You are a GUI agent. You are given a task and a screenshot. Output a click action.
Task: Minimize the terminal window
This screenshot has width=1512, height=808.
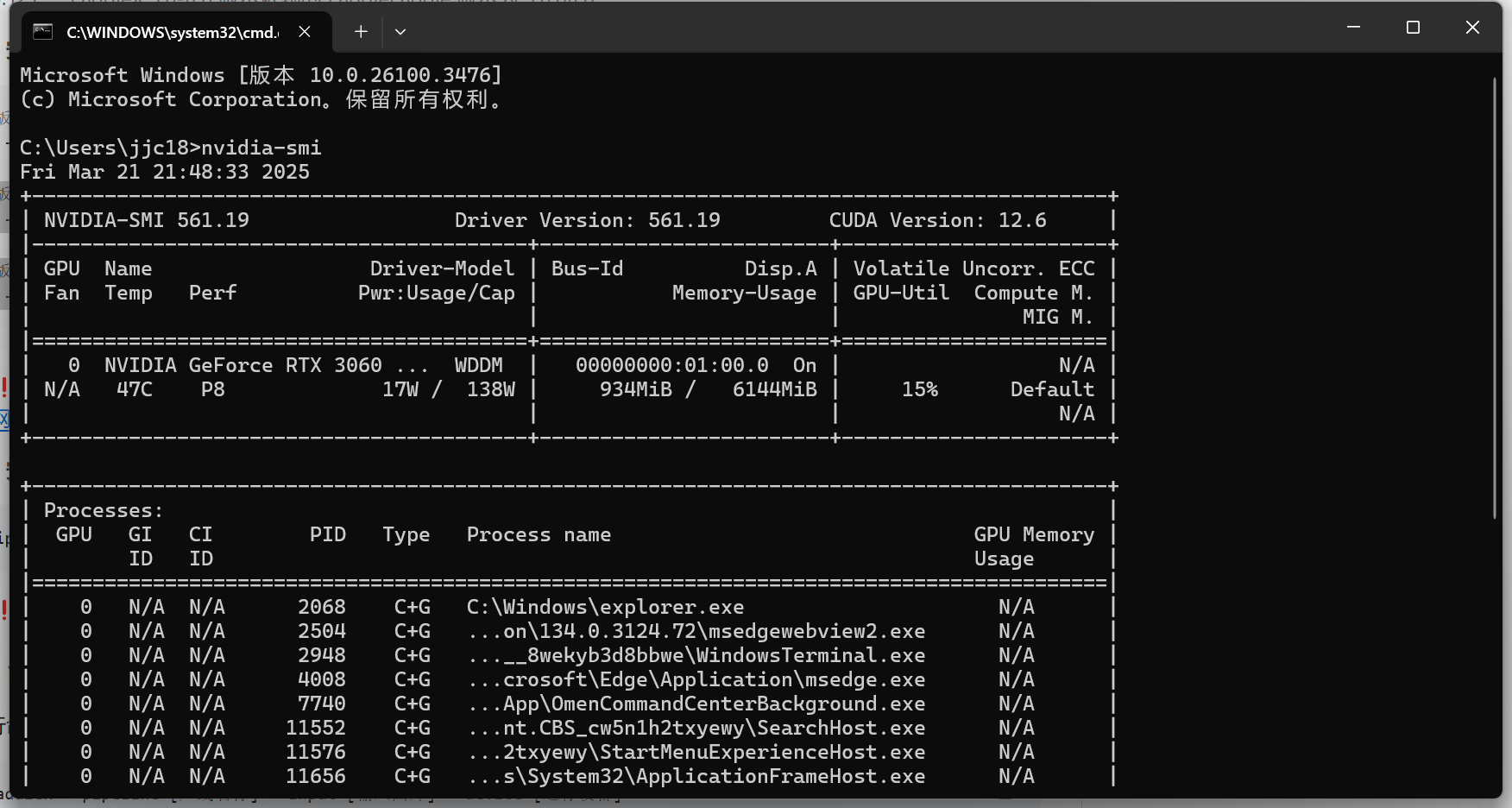(x=1353, y=28)
